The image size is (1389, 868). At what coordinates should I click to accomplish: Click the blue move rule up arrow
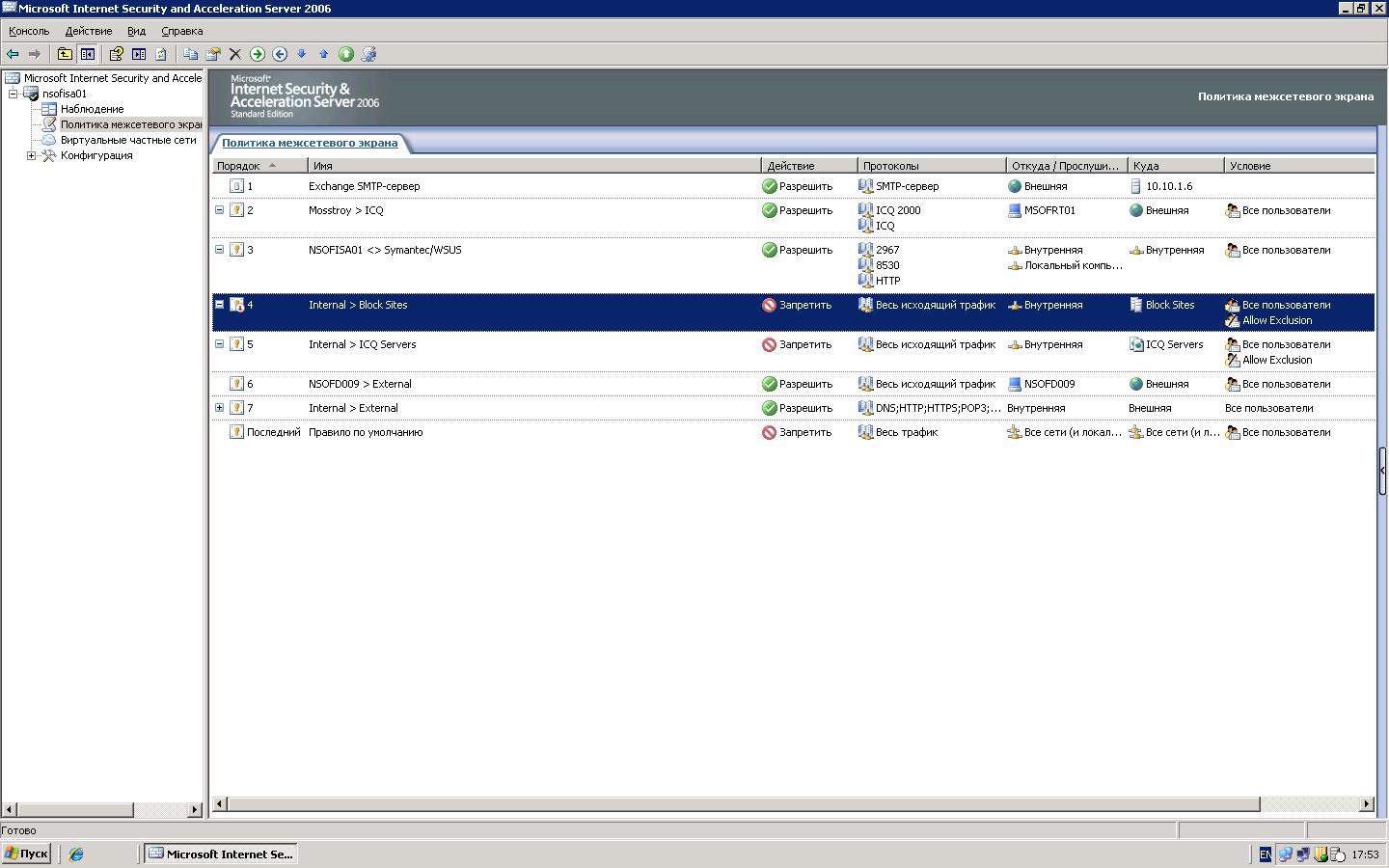(x=323, y=54)
